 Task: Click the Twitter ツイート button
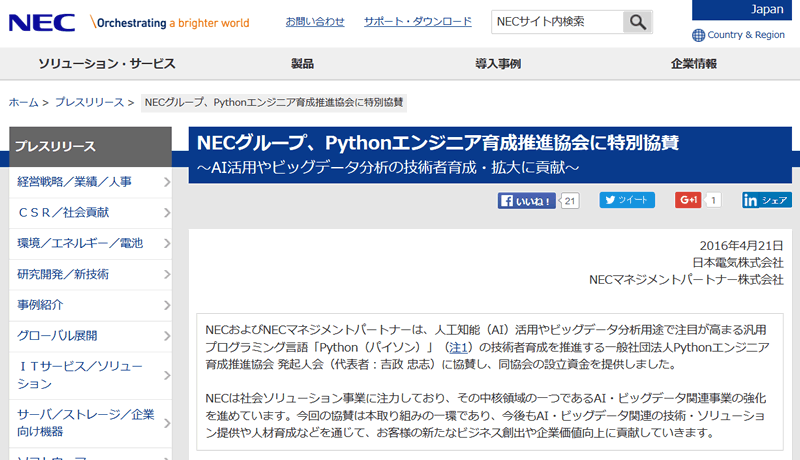tap(627, 200)
